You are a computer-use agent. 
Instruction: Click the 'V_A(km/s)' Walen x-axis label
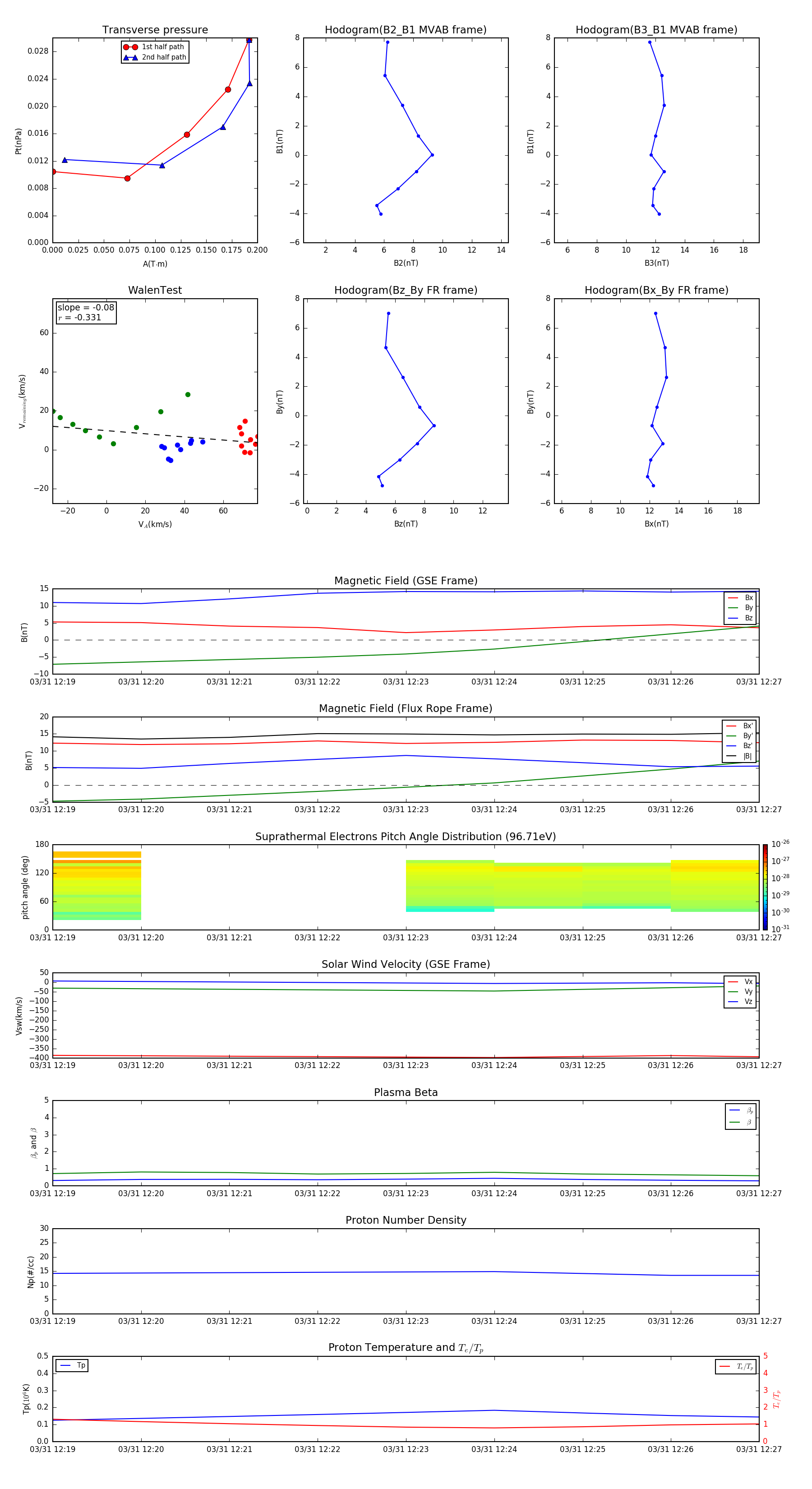pos(155,524)
